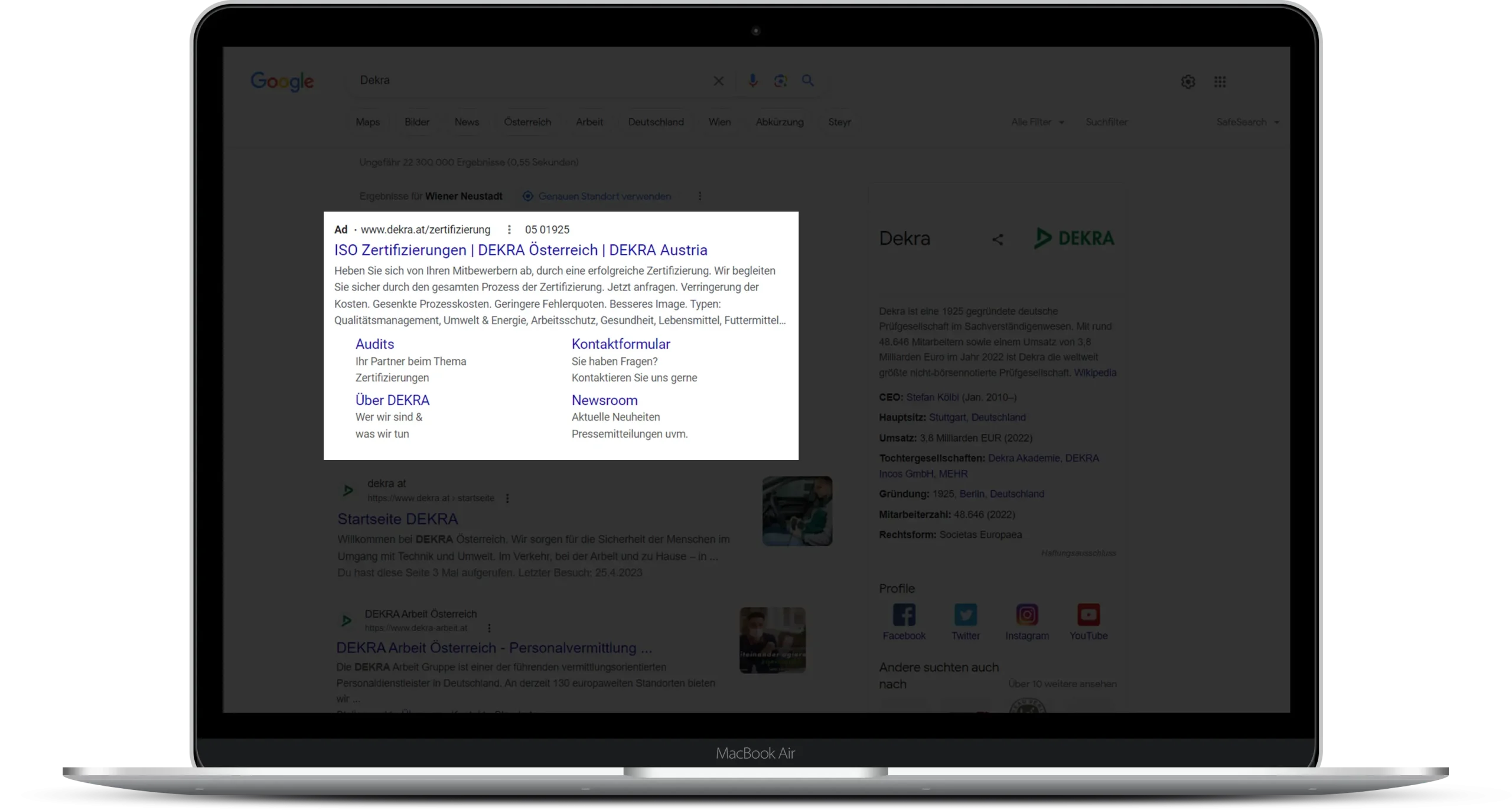Click ad URL www.dekra.at/zertifizierung
Image resolution: width=1512 pixels, height=810 pixels.
coord(425,229)
